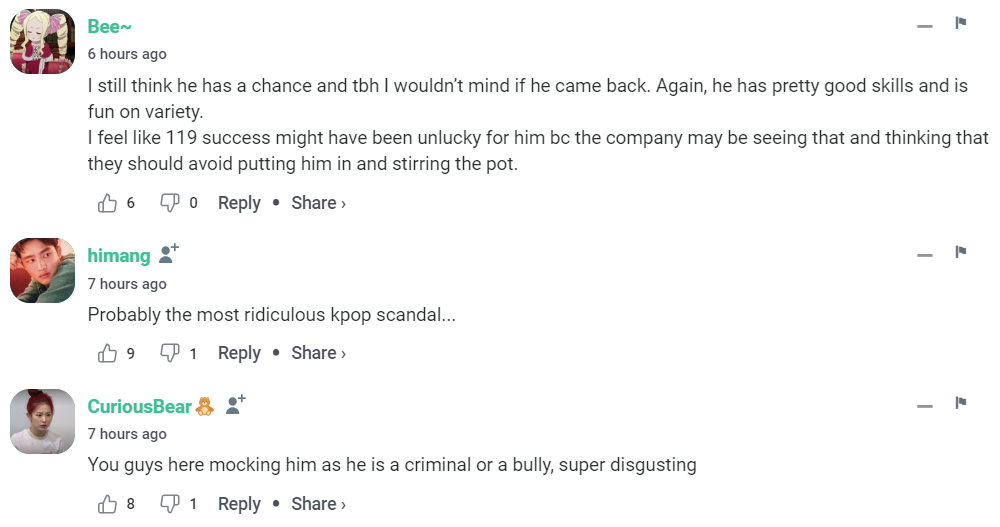Open Share options for himang's comment
Viewport: 1000px width, 527px height.
pos(318,353)
